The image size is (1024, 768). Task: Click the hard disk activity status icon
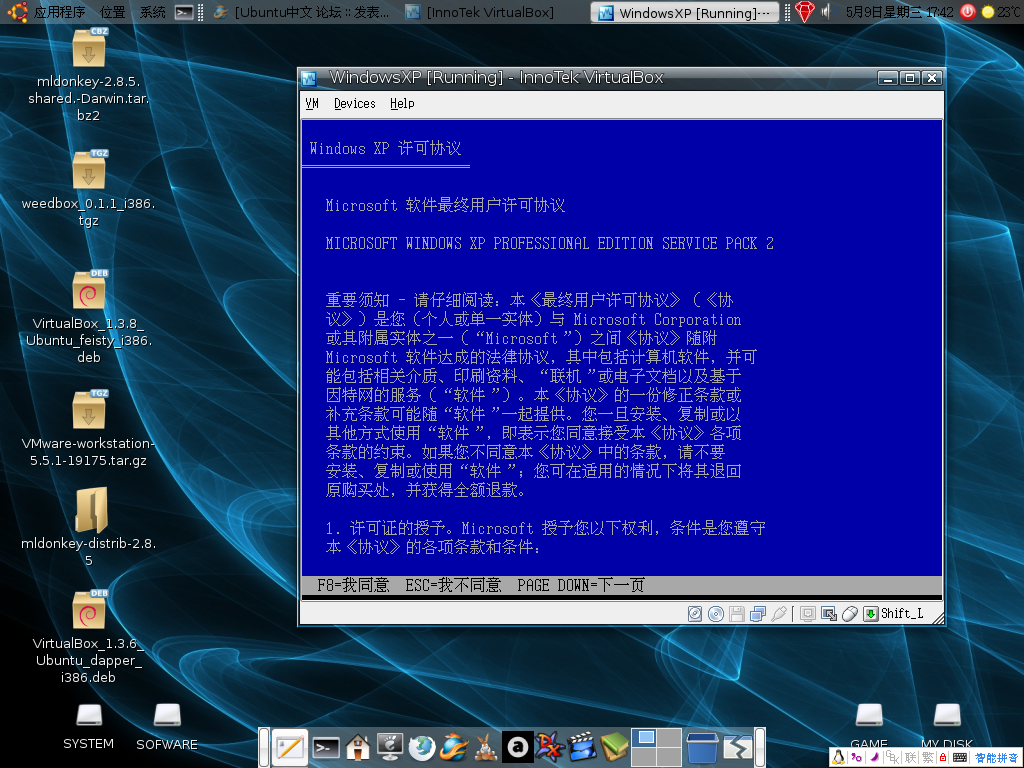pyautogui.click(x=695, y=614)
